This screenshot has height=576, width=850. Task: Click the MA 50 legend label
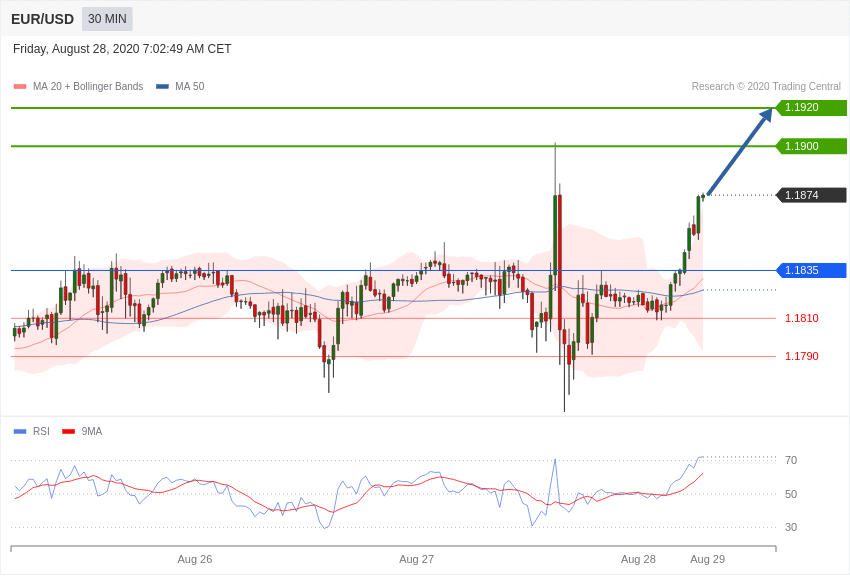click(x=190, y=86)
